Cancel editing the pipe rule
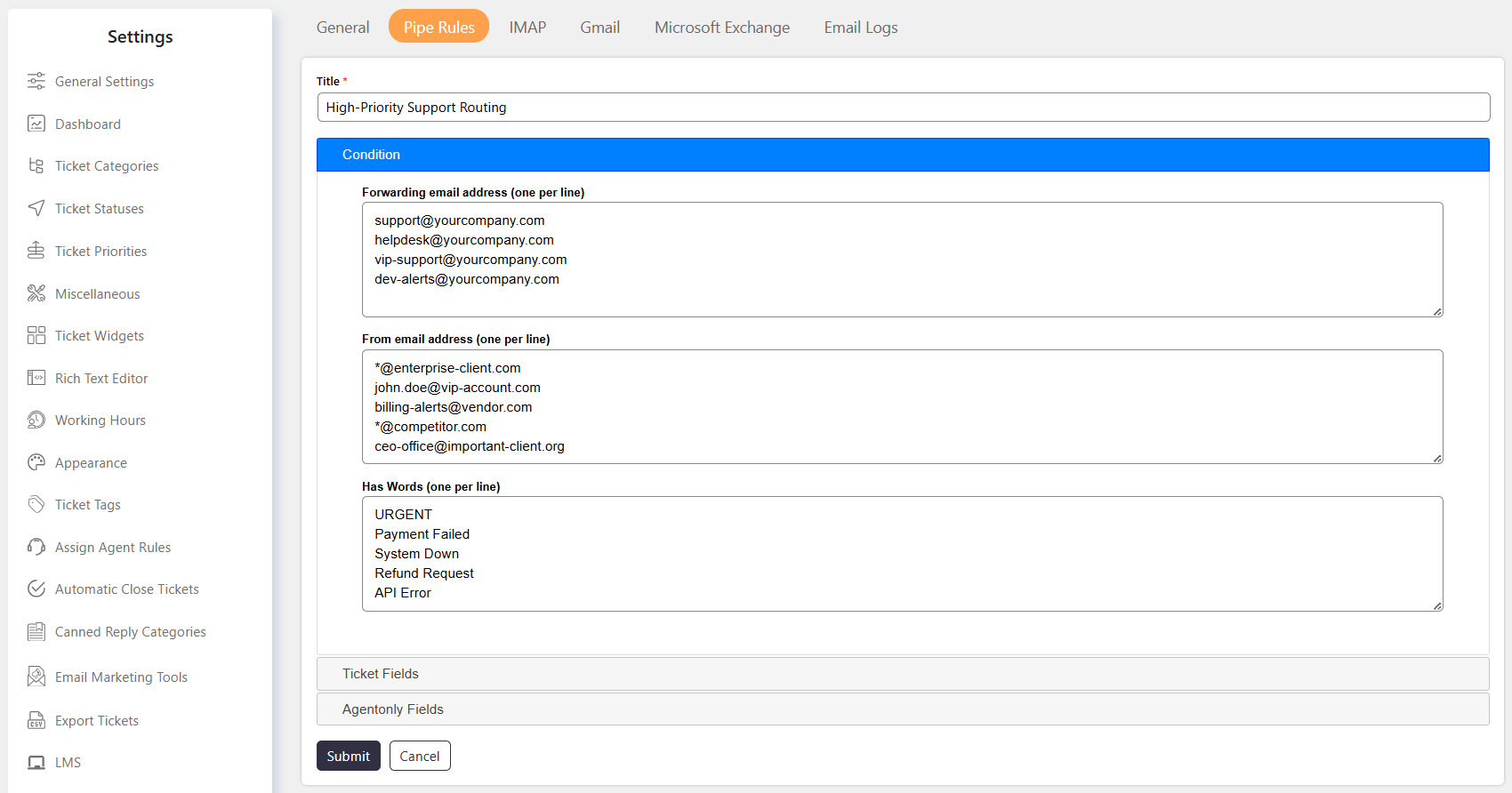 pyautogui.click(x=420, y=756)
